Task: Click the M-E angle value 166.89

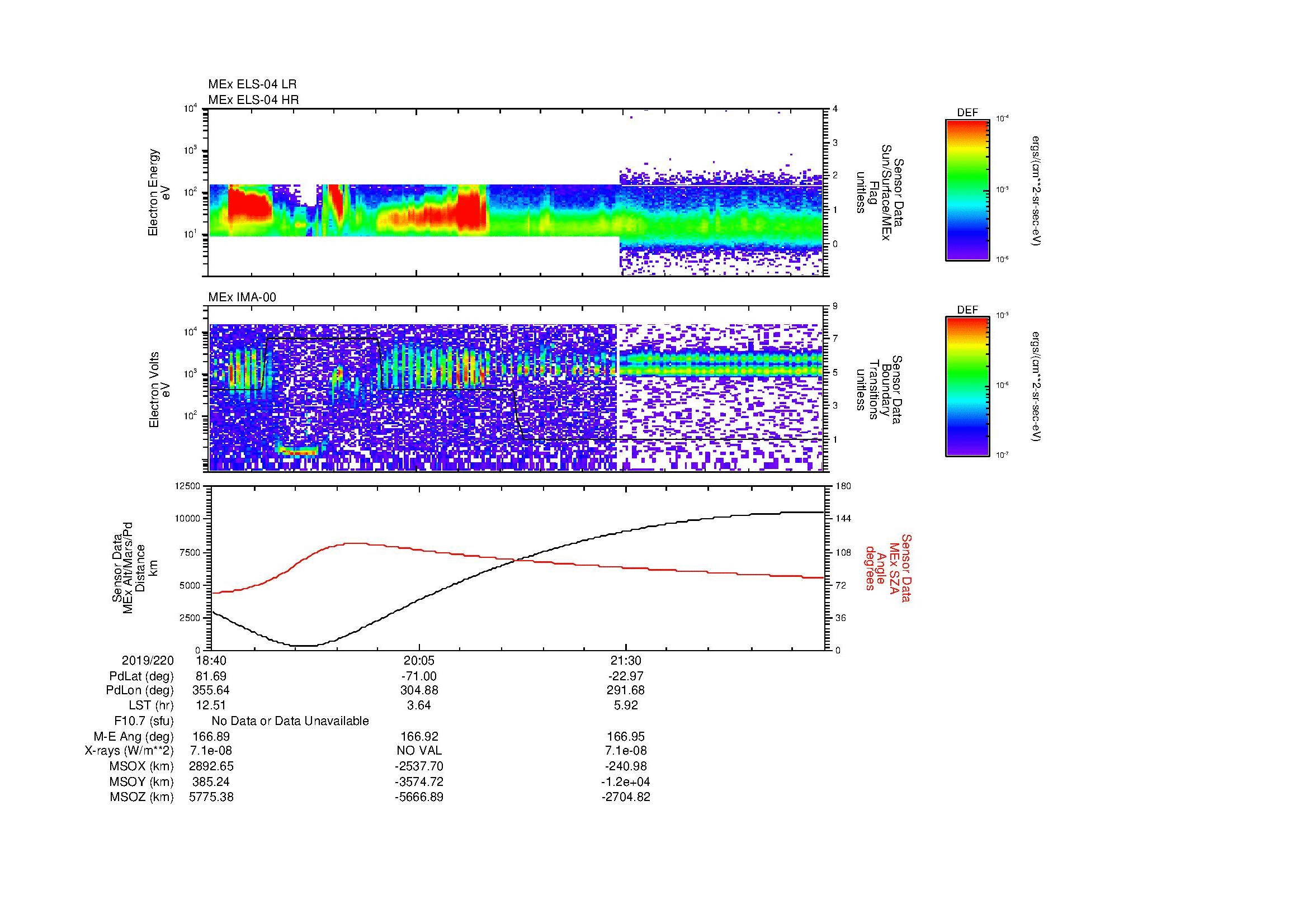Action: point(211,737)
